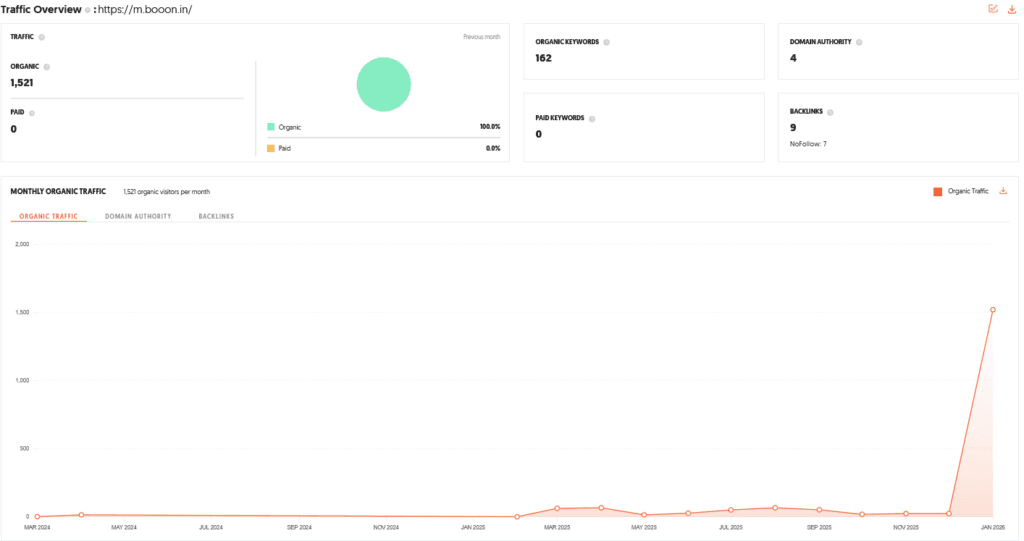Viewport: 1024px width, 541px height.
Task: Click the SEP 2025 chart data point
Action: tap(819, 510)
